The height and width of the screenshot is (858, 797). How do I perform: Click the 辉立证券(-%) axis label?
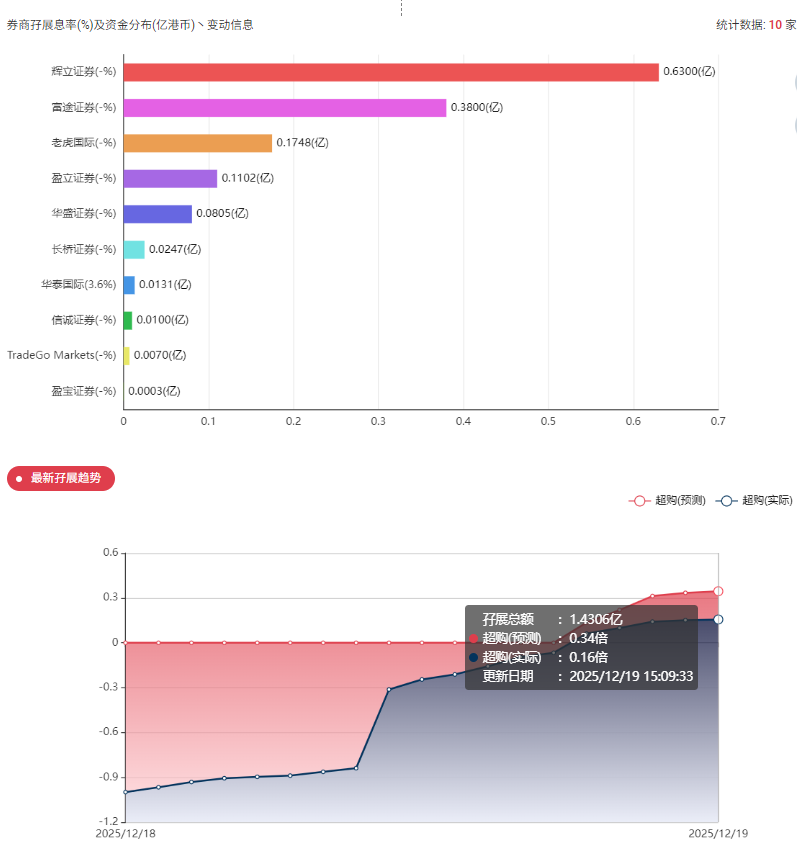click(84, 71)
